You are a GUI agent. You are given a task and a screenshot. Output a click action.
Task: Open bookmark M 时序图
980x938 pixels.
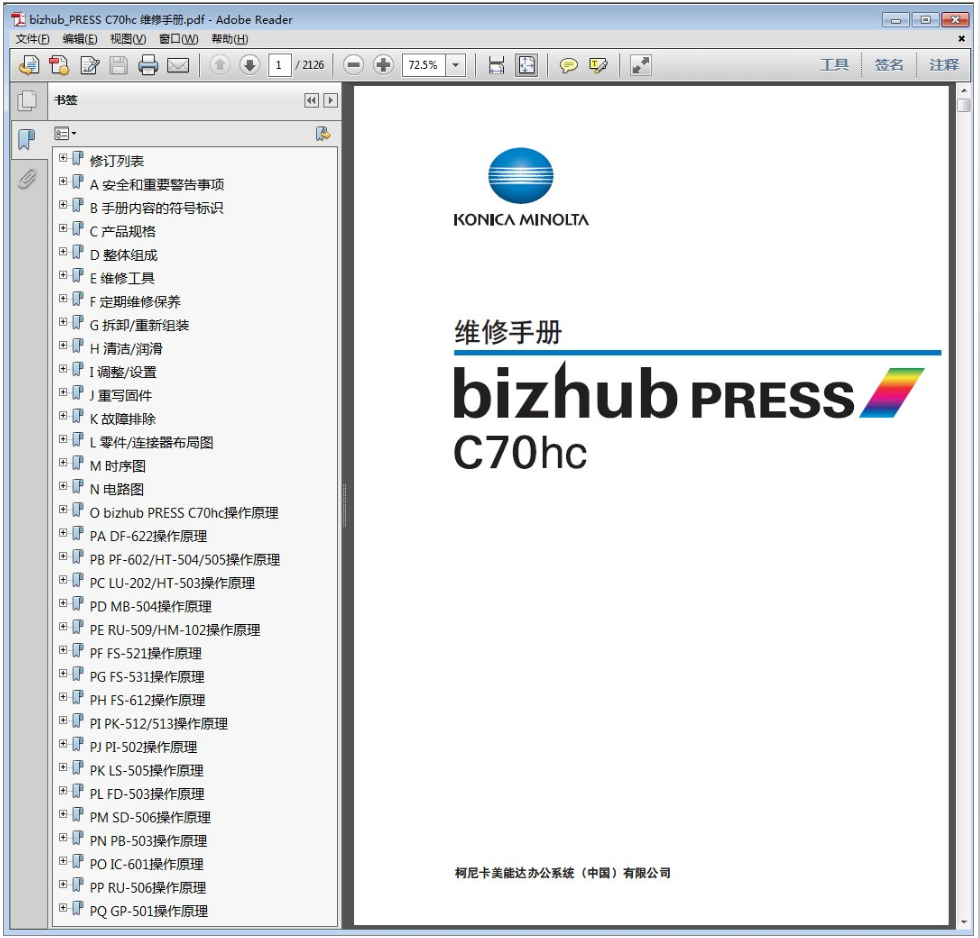click(x=118, y=466)
